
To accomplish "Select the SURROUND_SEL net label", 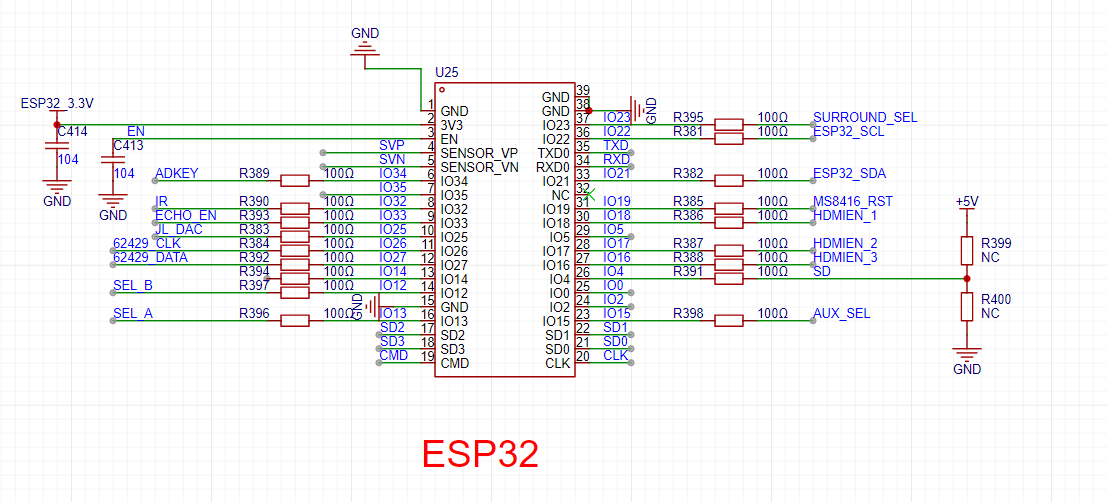I will 866,117.
